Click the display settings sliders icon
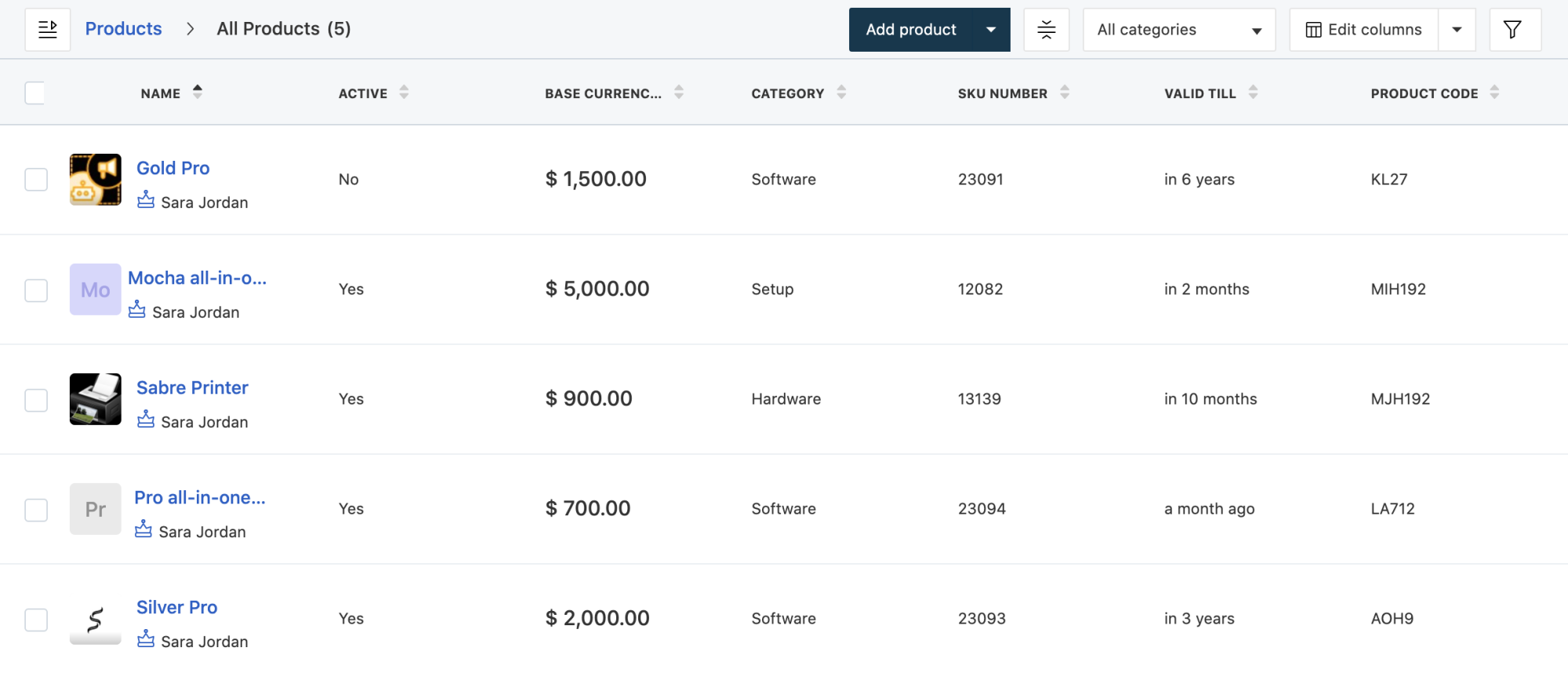1568x673 pixels. pyautogui.click(x=1046, y=30)
